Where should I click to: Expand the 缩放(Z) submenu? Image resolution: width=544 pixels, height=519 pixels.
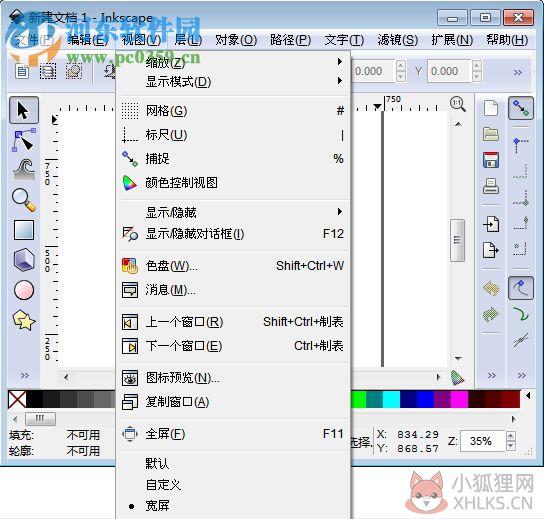coord(233,63)
